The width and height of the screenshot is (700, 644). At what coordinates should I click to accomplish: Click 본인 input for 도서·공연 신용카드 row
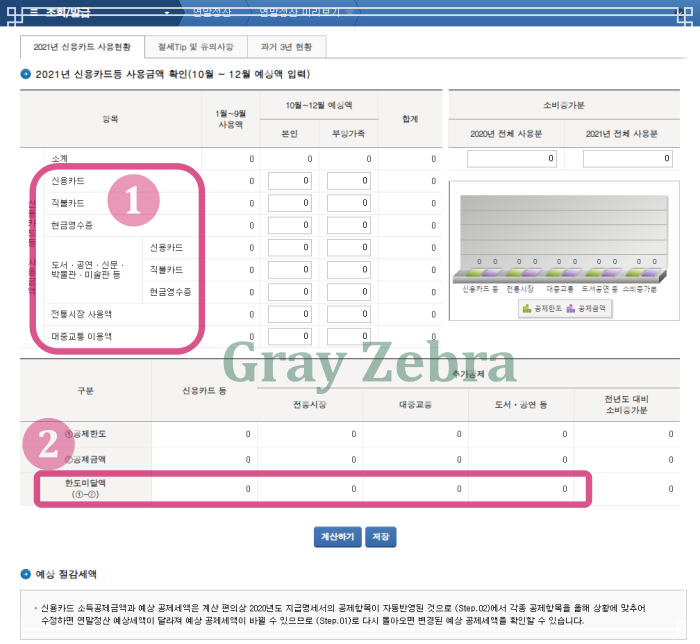tap(290, 247)
